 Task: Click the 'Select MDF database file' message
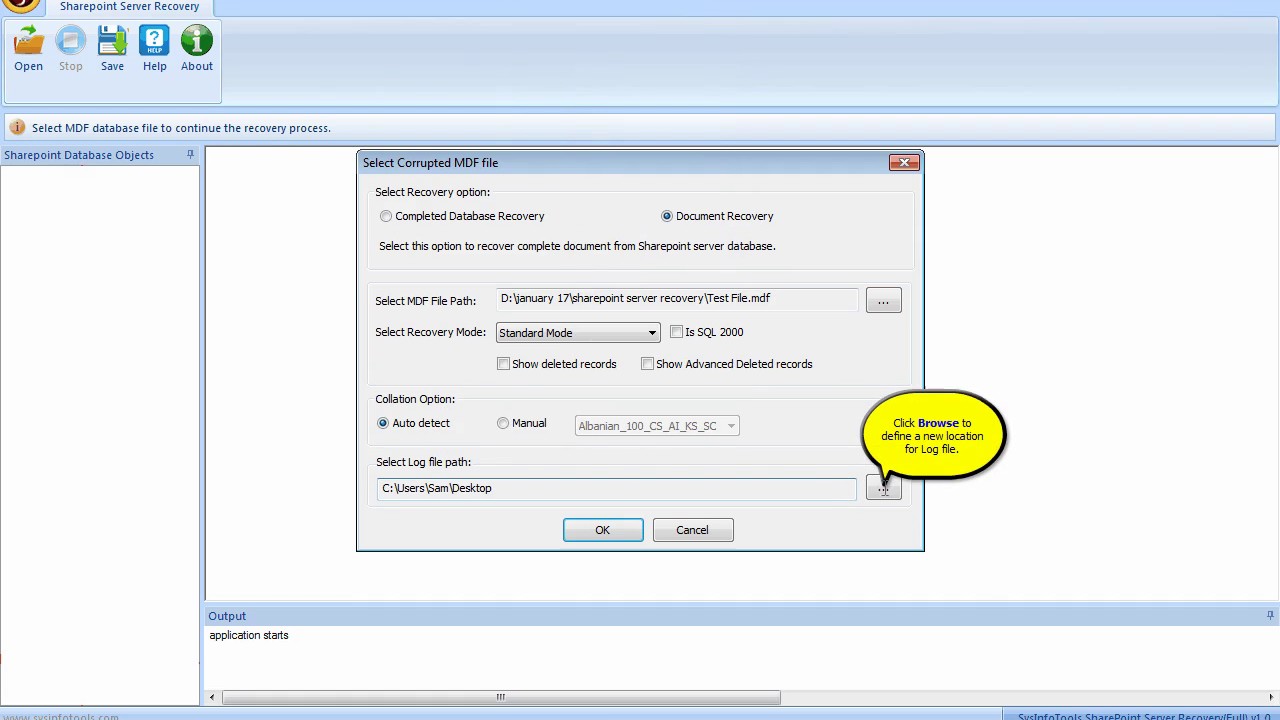pyautogui.click(x=181, y=128)
